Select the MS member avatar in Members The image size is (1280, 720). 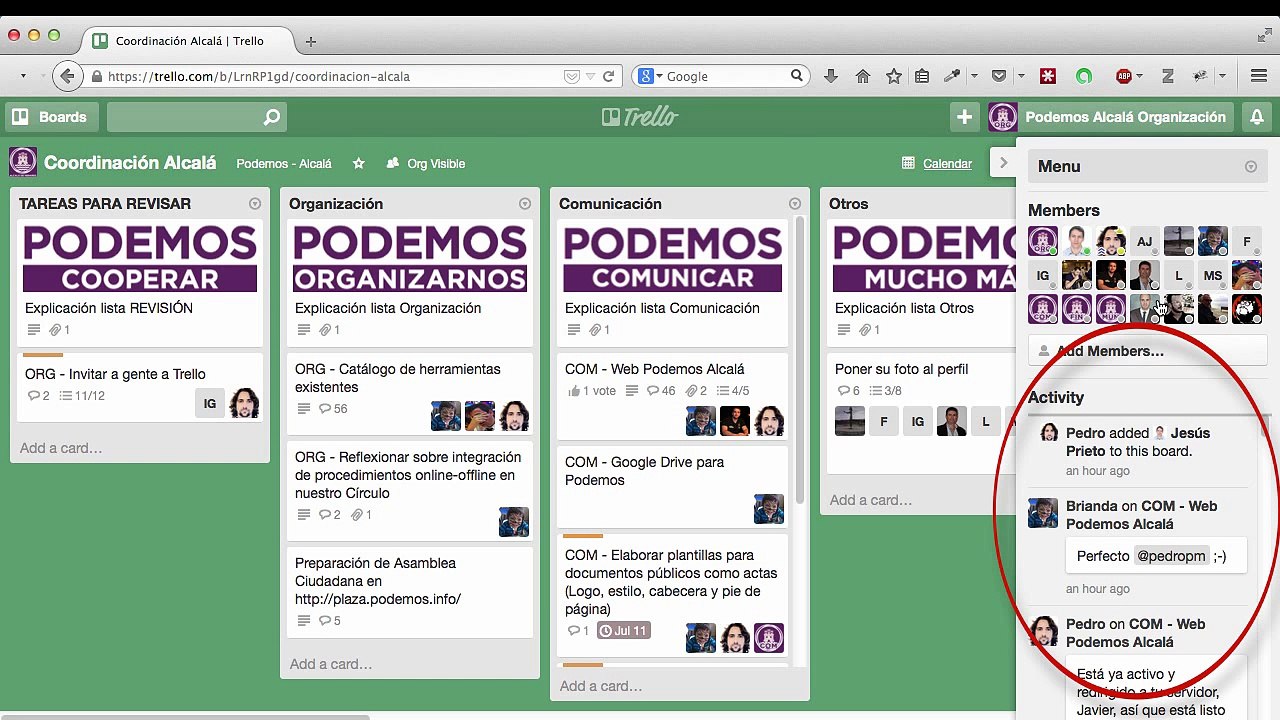pyautogui.click(x=1213, y=275)
